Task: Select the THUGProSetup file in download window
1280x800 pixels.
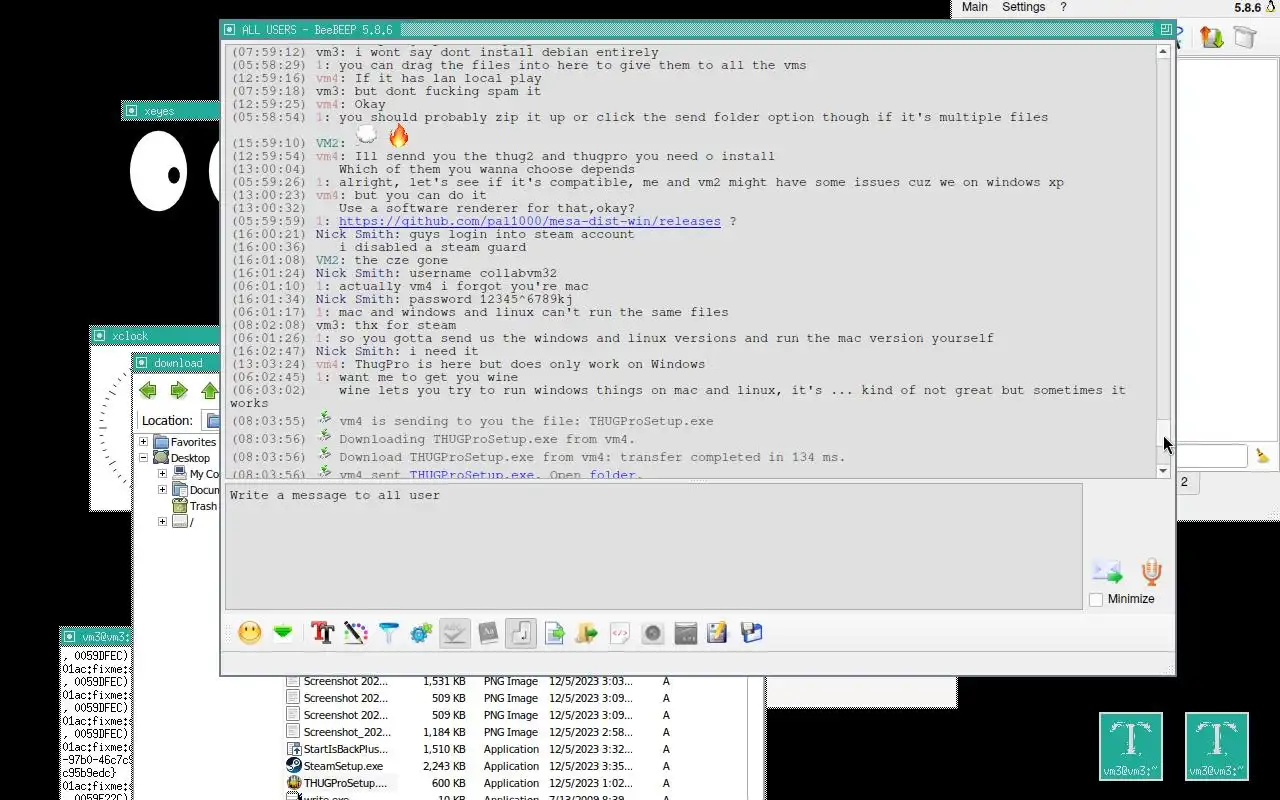Action: (345, 783)
